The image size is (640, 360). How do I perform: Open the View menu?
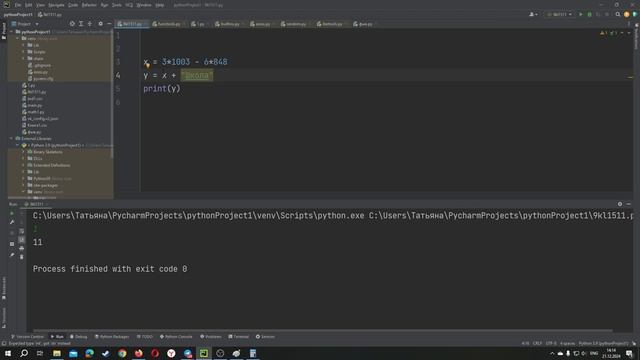click(x=40, y=5)
